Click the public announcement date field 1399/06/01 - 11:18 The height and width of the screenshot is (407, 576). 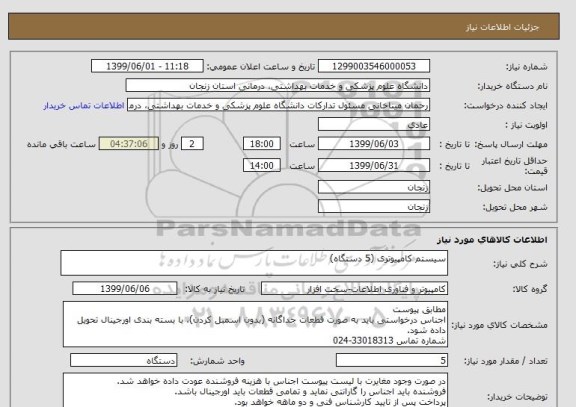[x=147, y=66]
